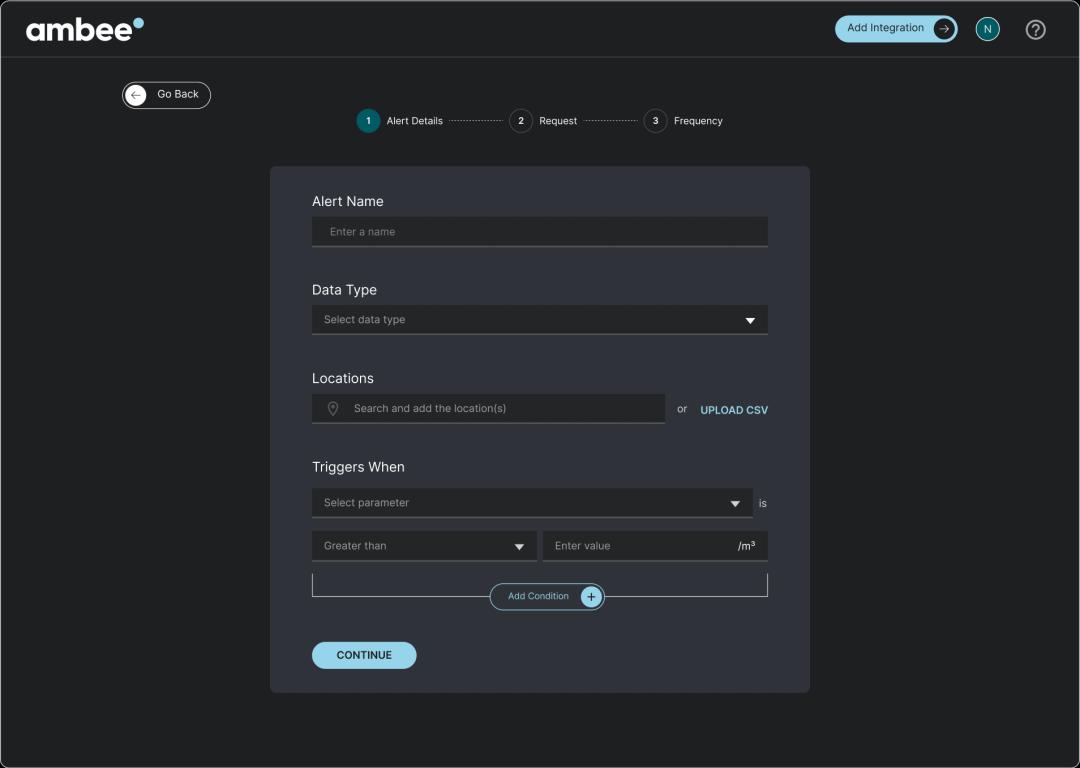Open the Select parameter dropdown

[x=531, y=503]
